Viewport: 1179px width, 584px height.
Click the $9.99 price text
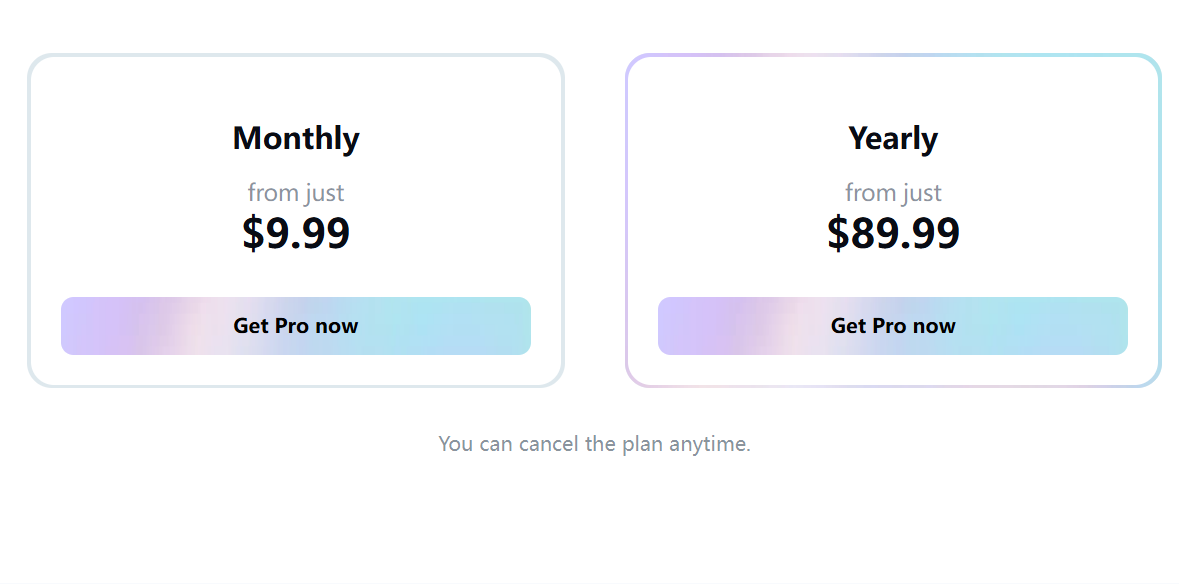click(x=296, y=233)
